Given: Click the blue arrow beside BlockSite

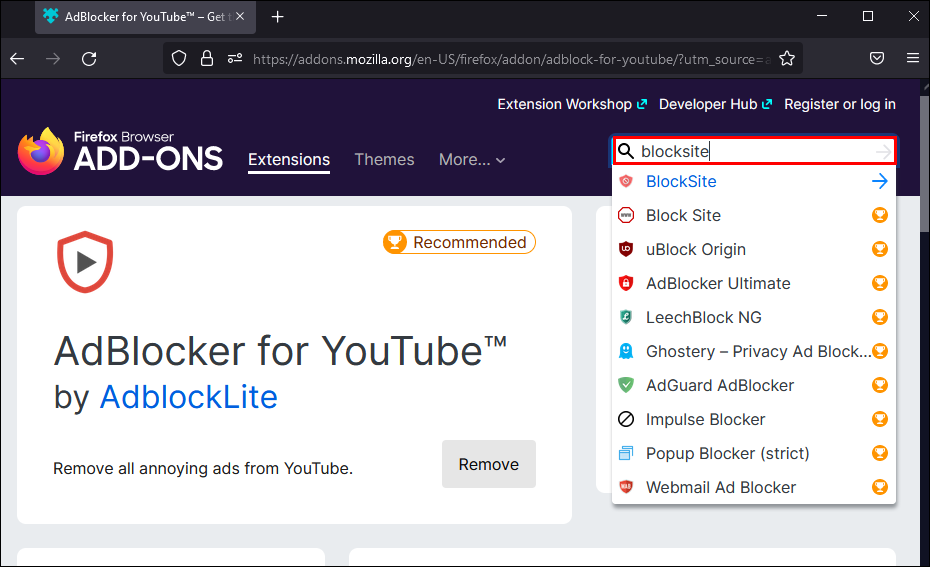Looking at the screenshot, I should (880, 181).
